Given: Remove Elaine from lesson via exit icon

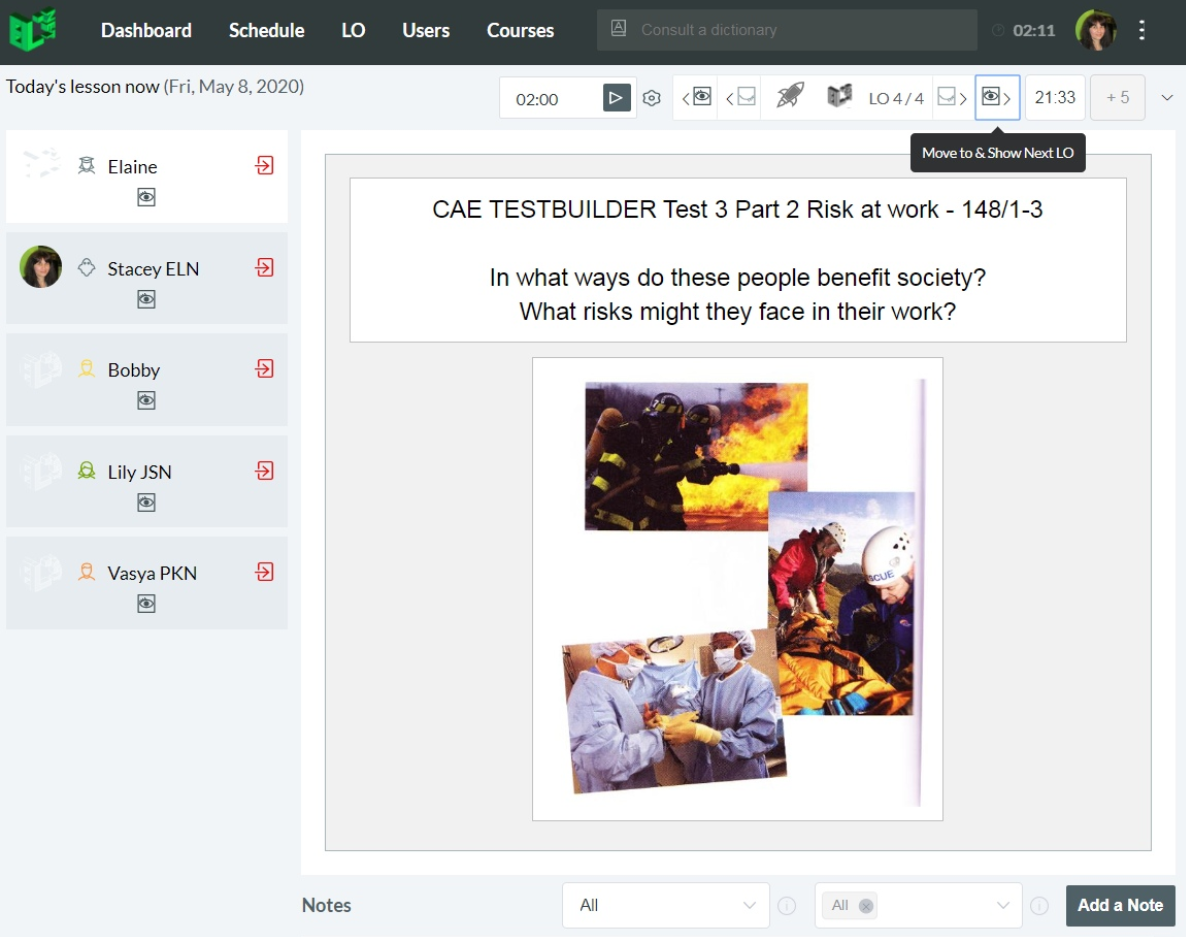Looking at the screenshot, I should [x=265, y=165].
